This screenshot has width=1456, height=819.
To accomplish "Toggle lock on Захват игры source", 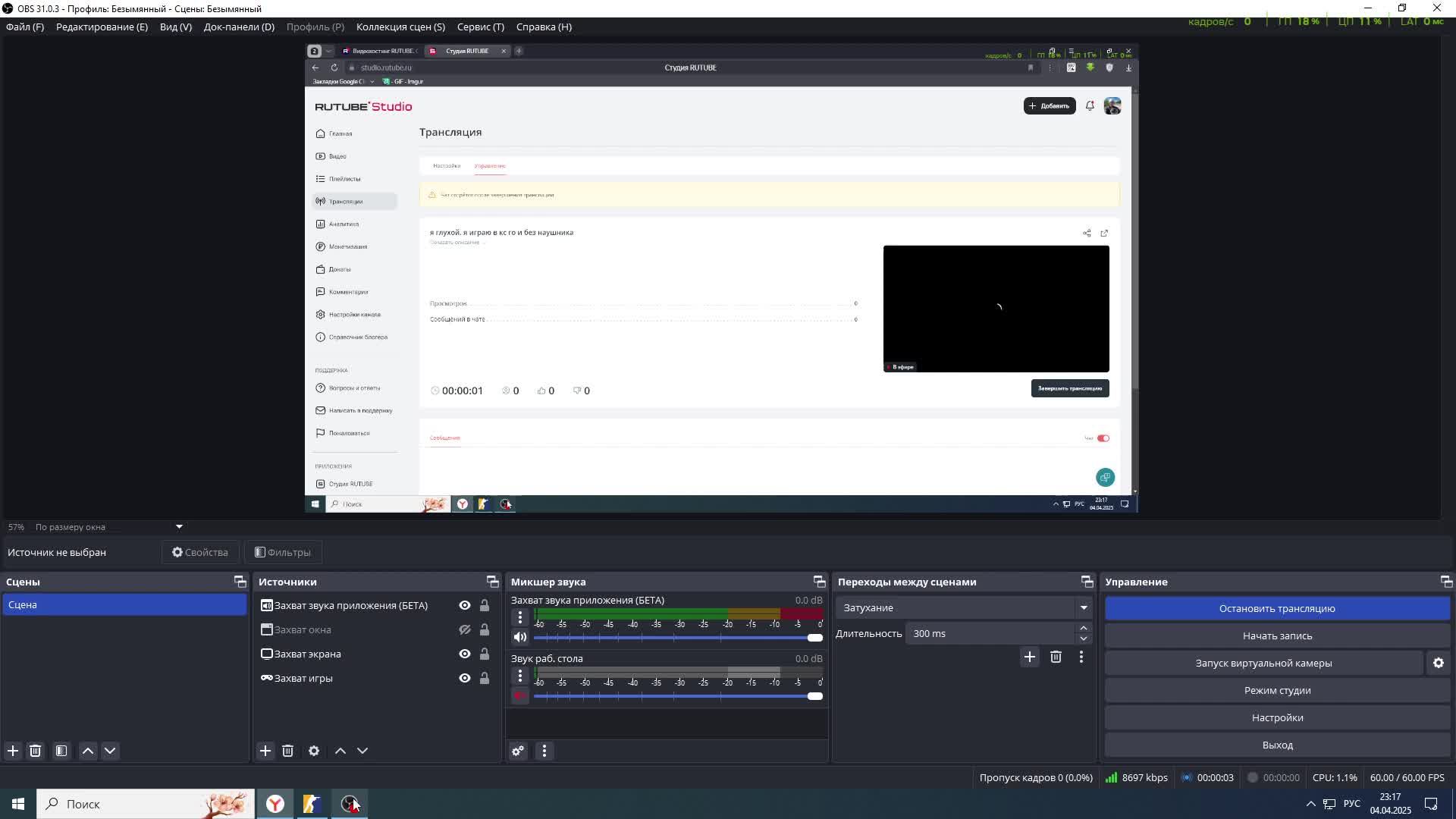I will 485,678.
